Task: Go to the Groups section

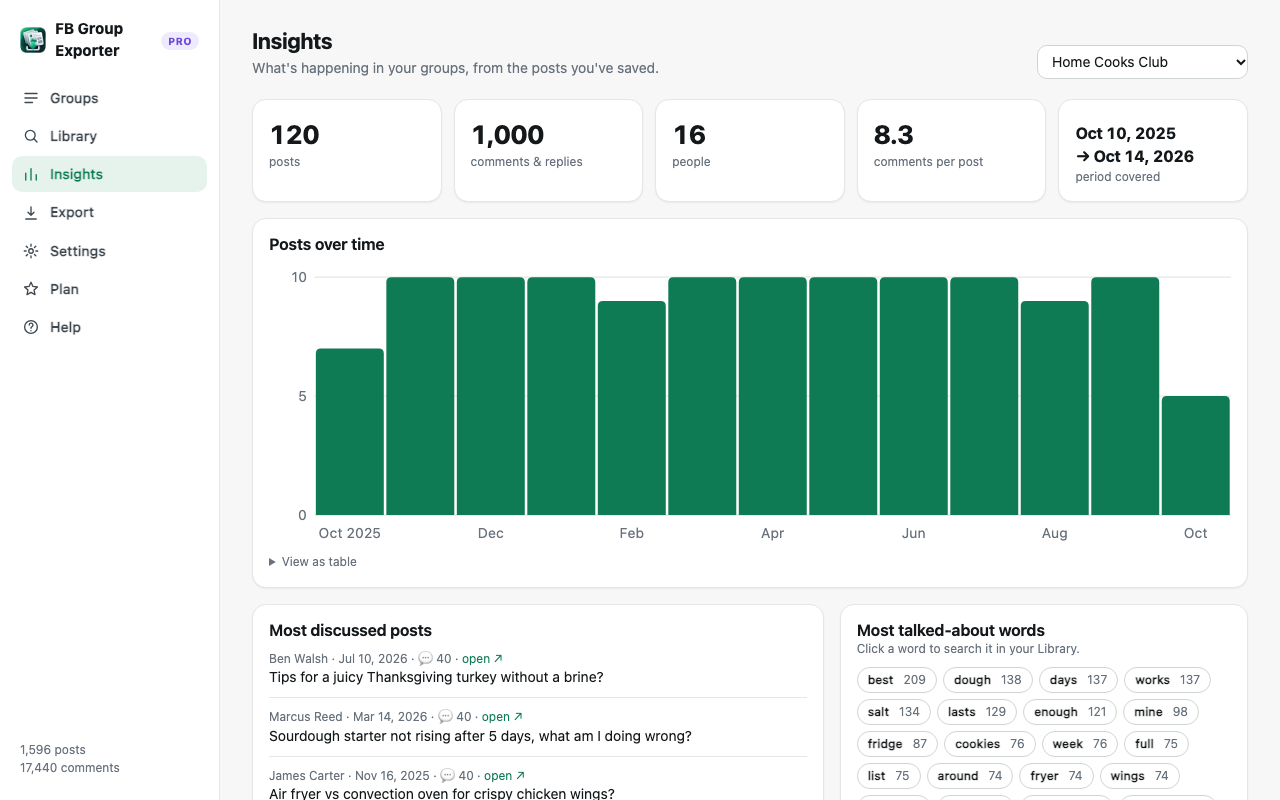Action: pyautogui.click(x=109, y=98)
